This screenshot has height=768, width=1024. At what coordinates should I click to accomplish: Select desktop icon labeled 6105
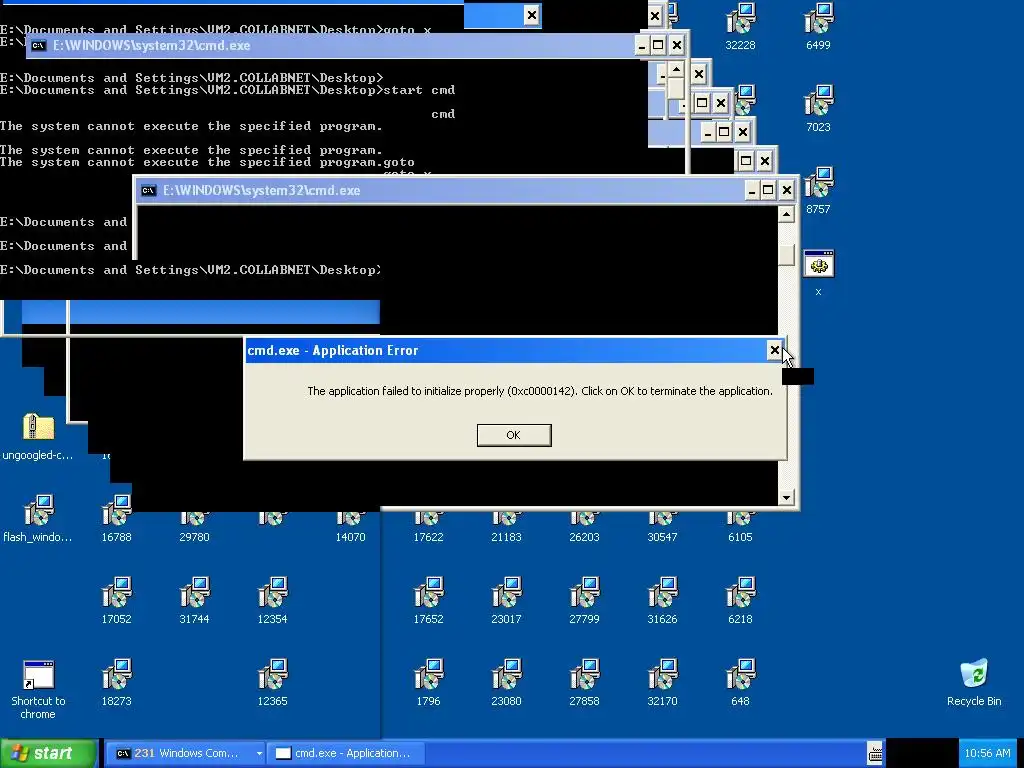(740, 527)
